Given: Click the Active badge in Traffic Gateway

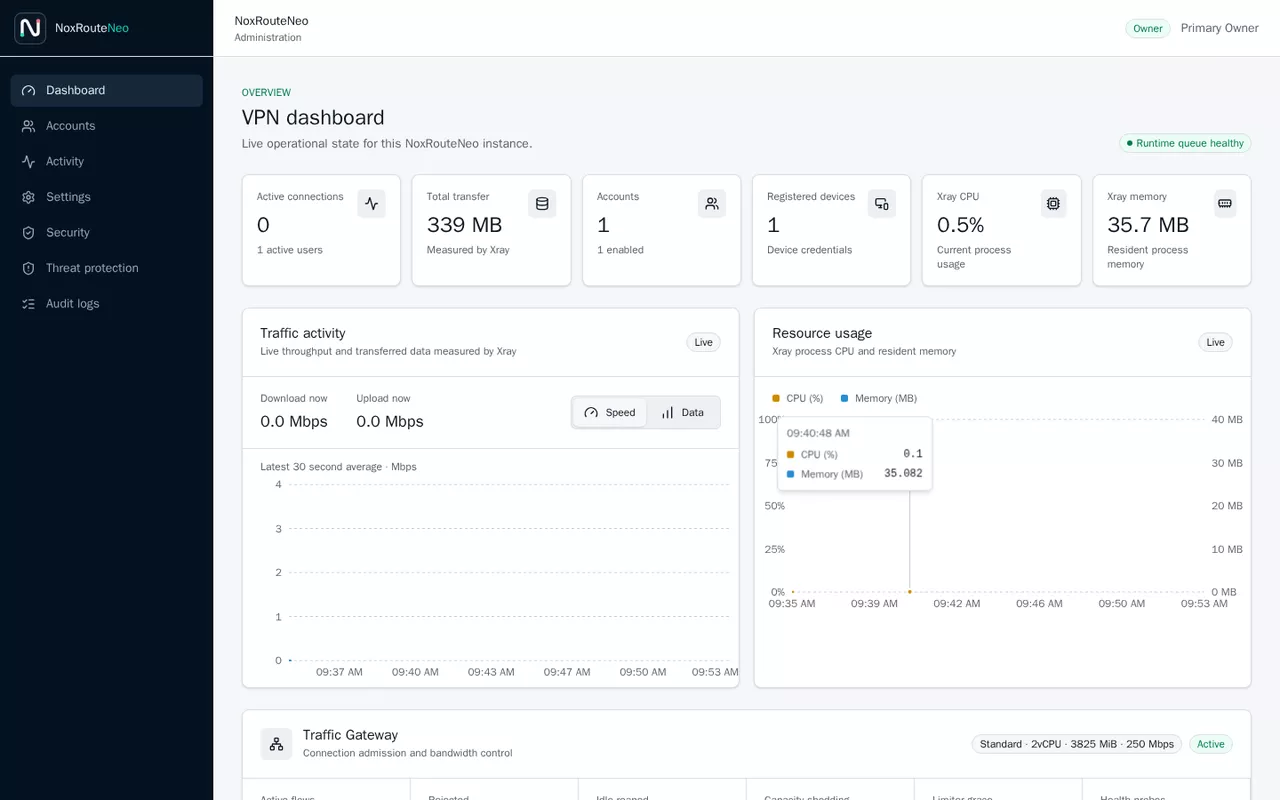Looking at the screenshot, I should pos(1211,744).
